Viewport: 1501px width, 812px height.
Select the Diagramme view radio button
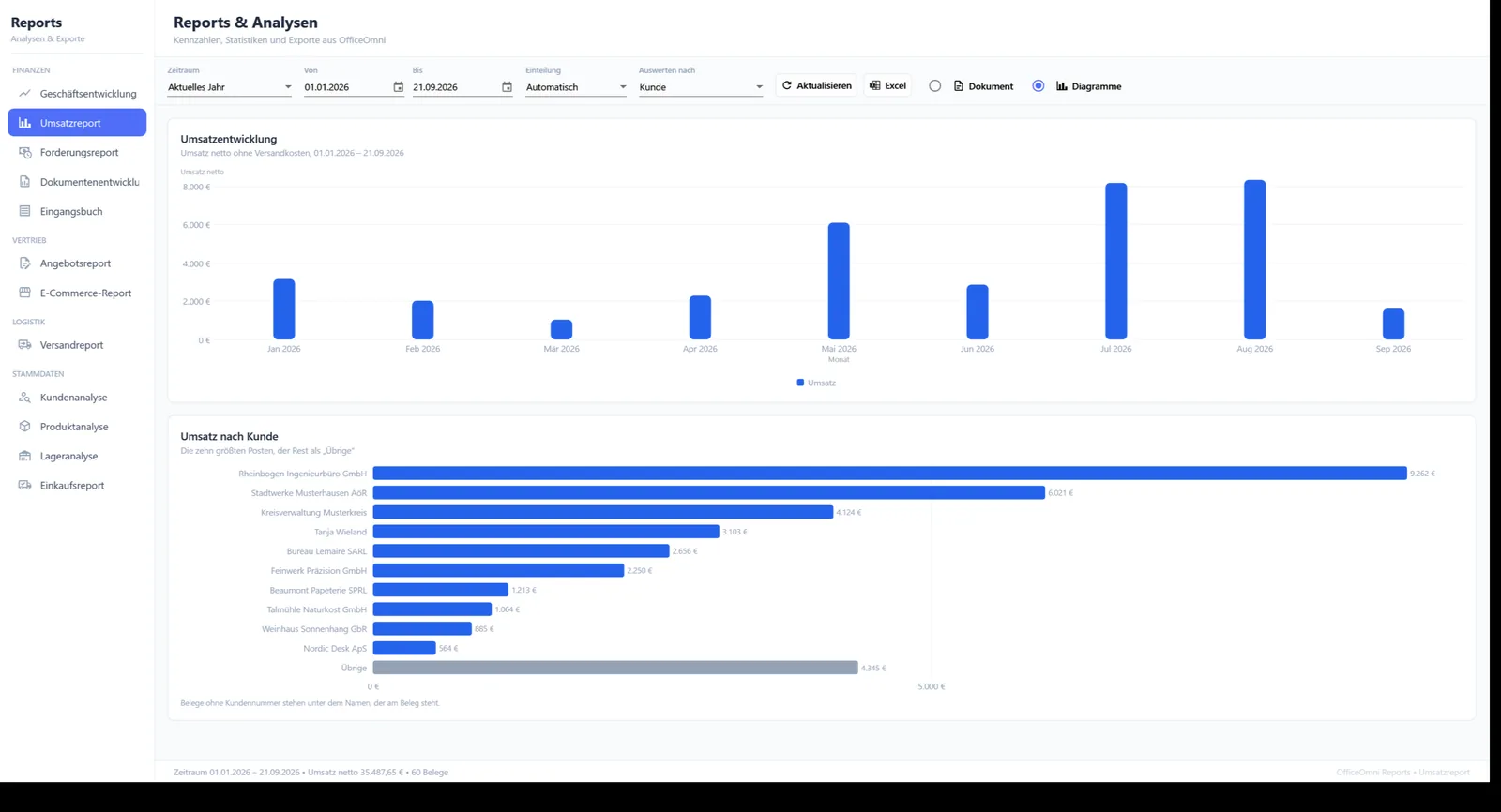(x=1038, y=85)
